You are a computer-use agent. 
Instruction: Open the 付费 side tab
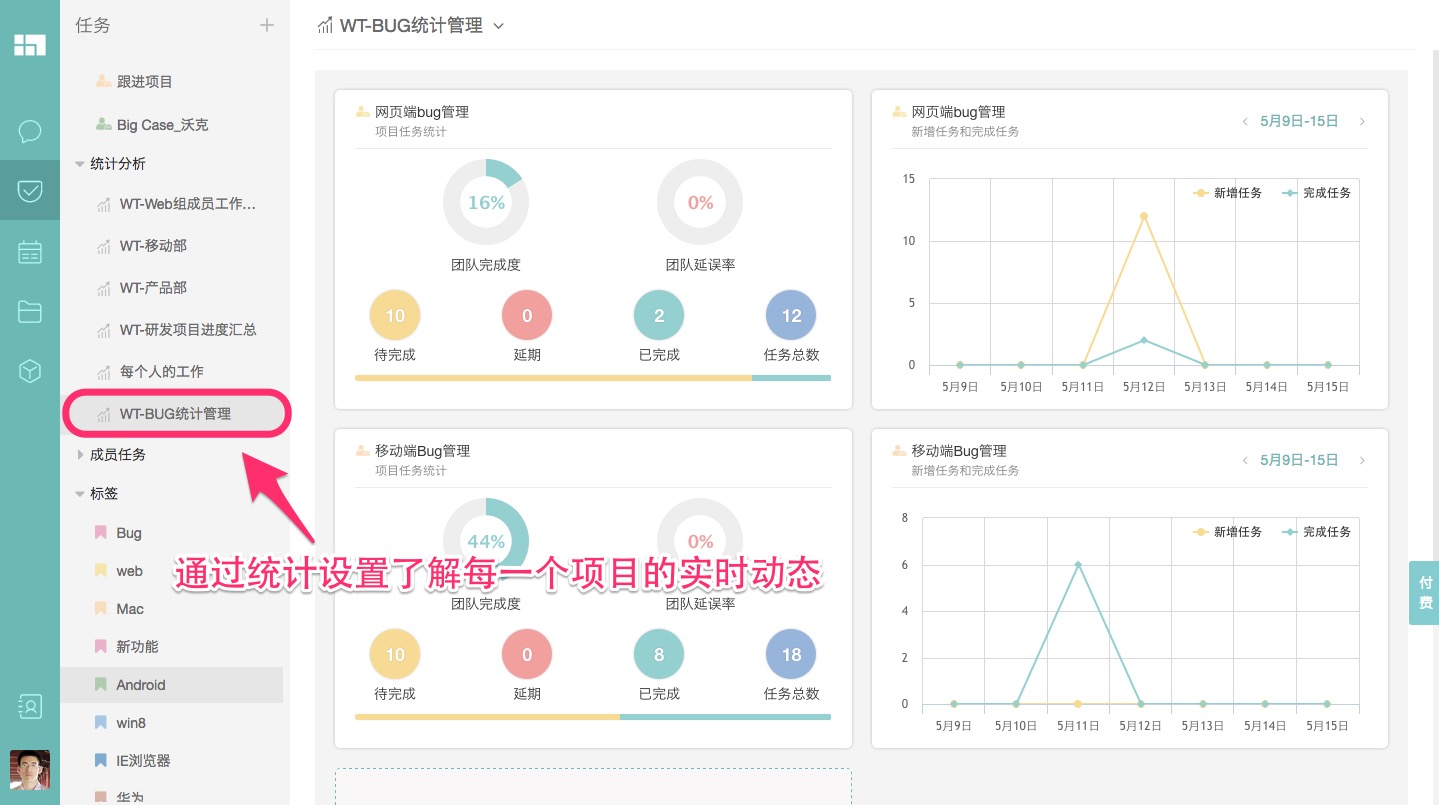coord(1425,593)
